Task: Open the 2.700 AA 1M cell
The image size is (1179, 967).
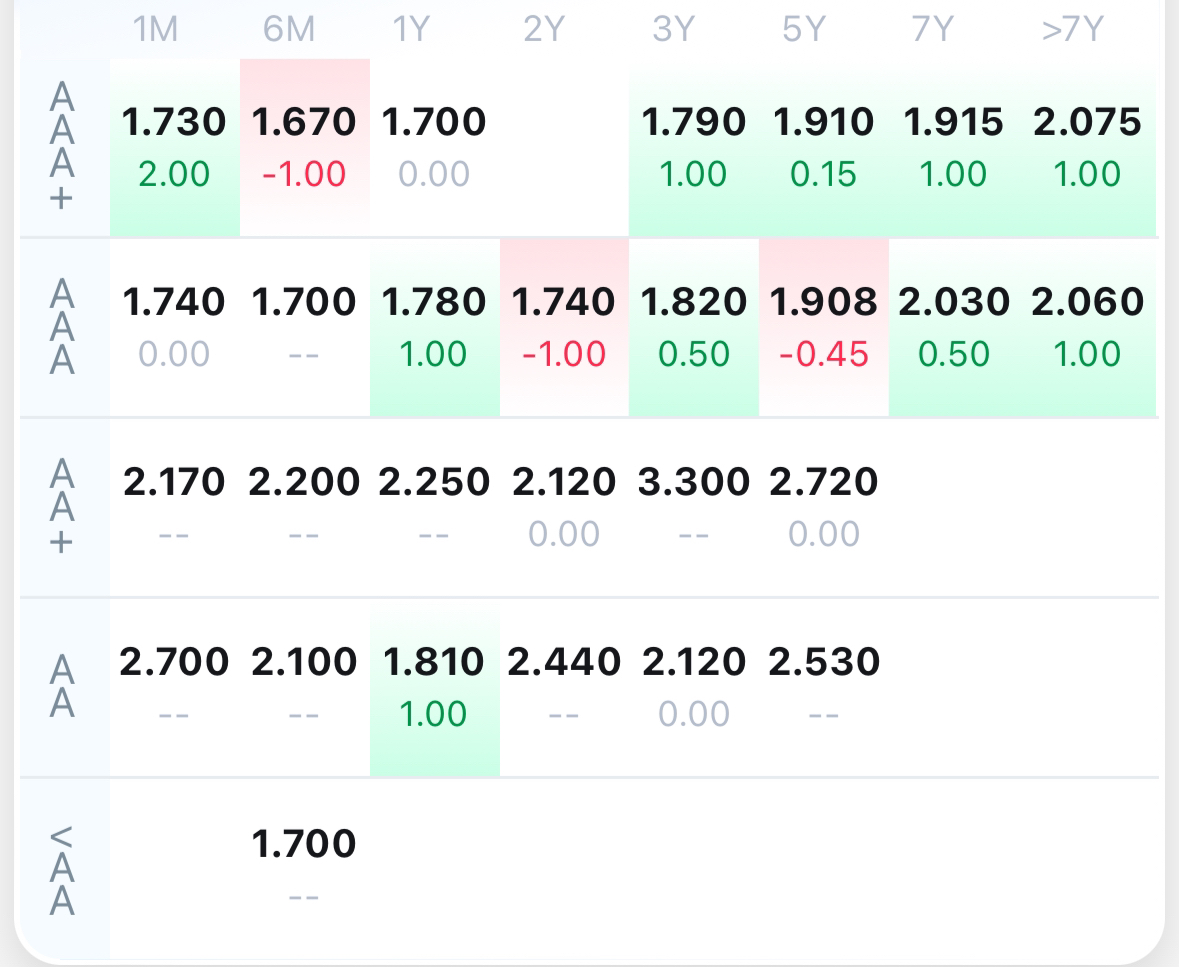Action: [x=174, y=688]
